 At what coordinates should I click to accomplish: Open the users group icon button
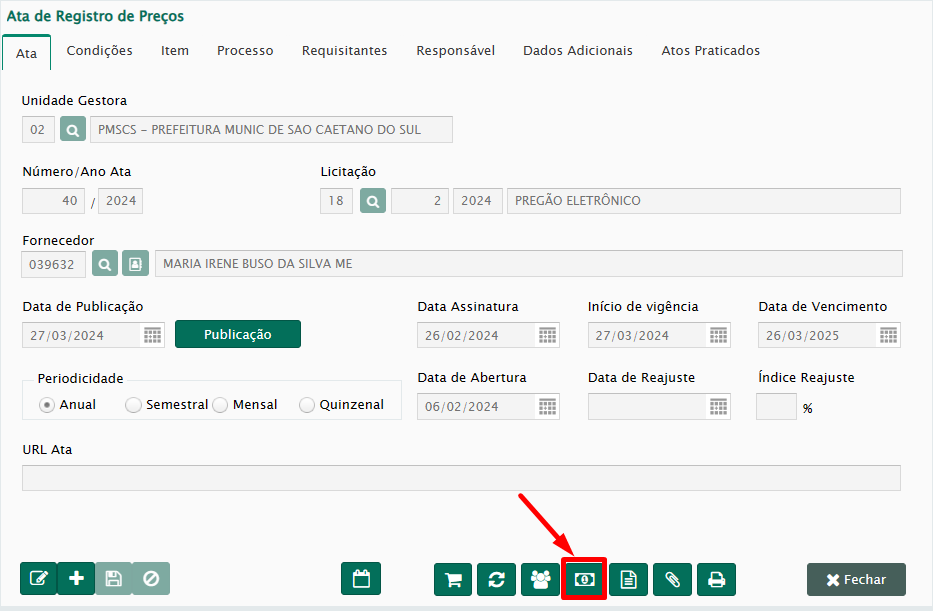(x=540, y=579)
